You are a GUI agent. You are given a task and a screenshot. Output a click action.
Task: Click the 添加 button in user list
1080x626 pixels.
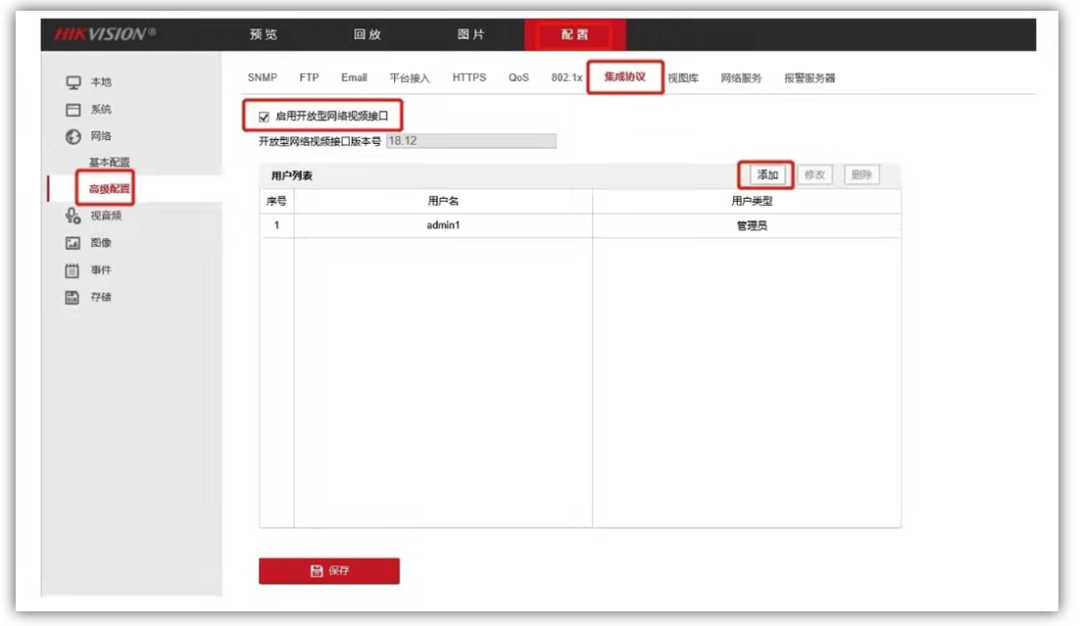[767, 175]
